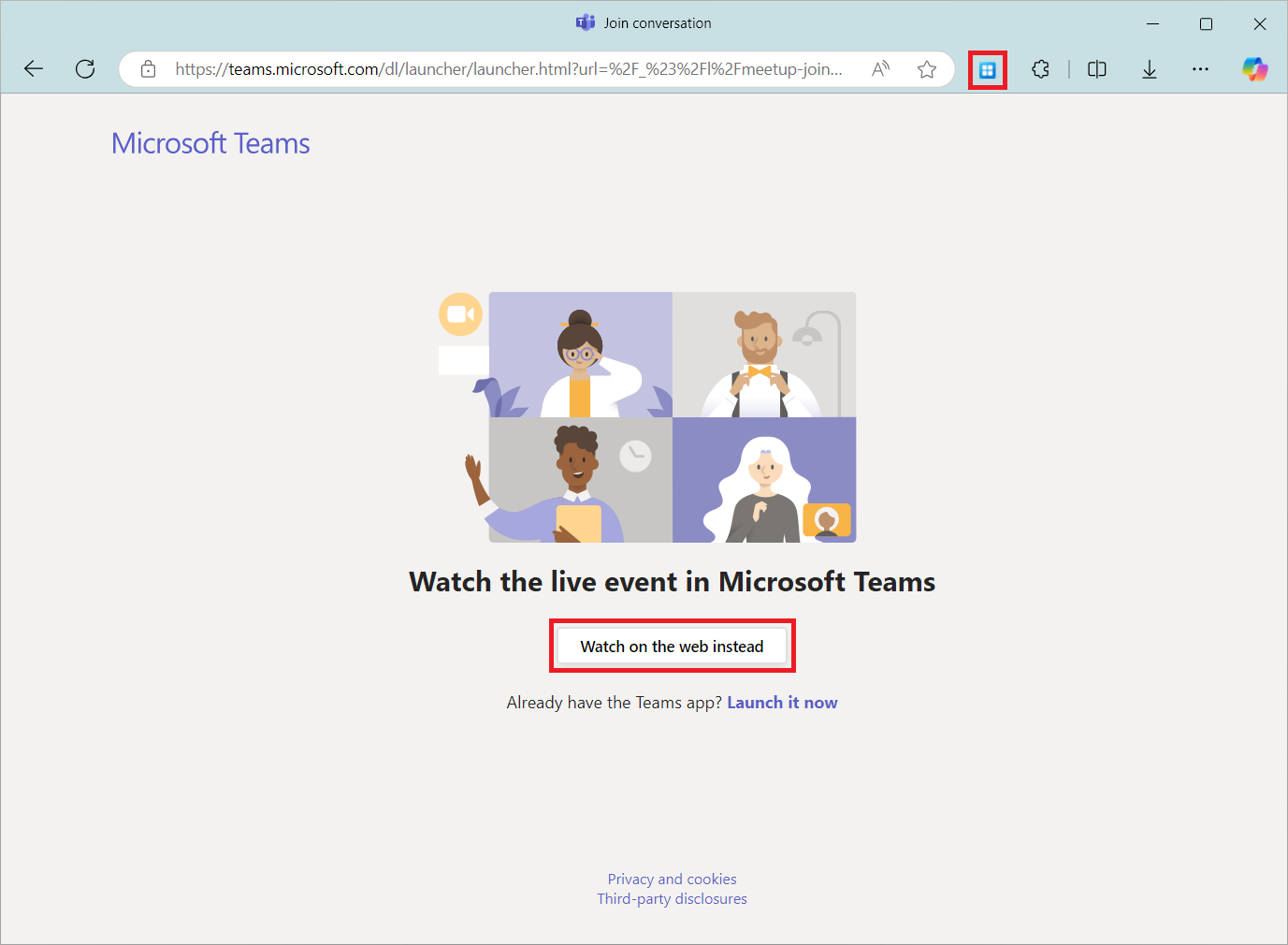Refresh the current page
This screenshot has width=1288, height=945.
[85, 69]
